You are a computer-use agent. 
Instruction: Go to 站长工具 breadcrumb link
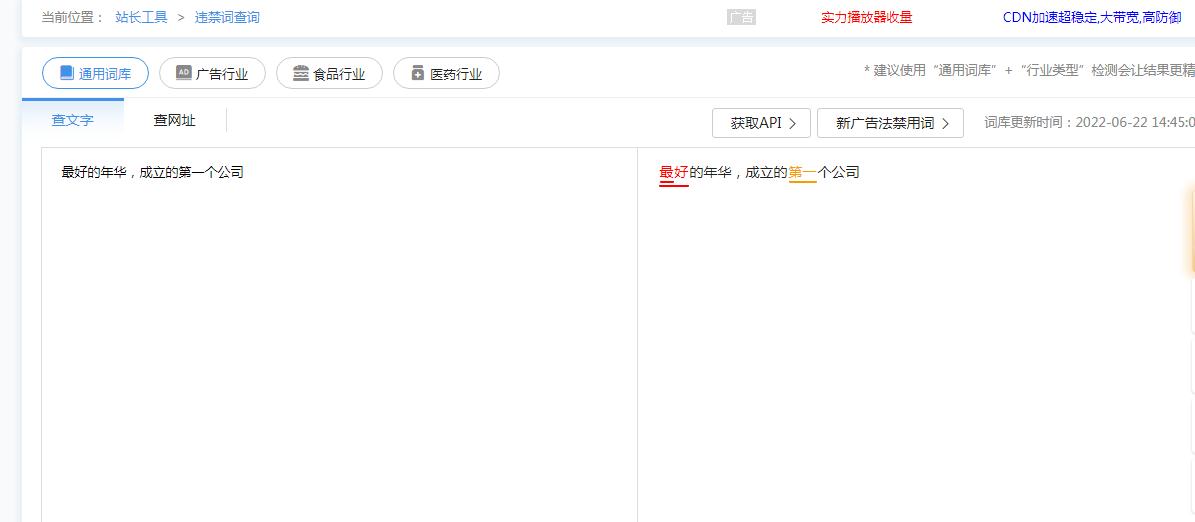[141, 17]
